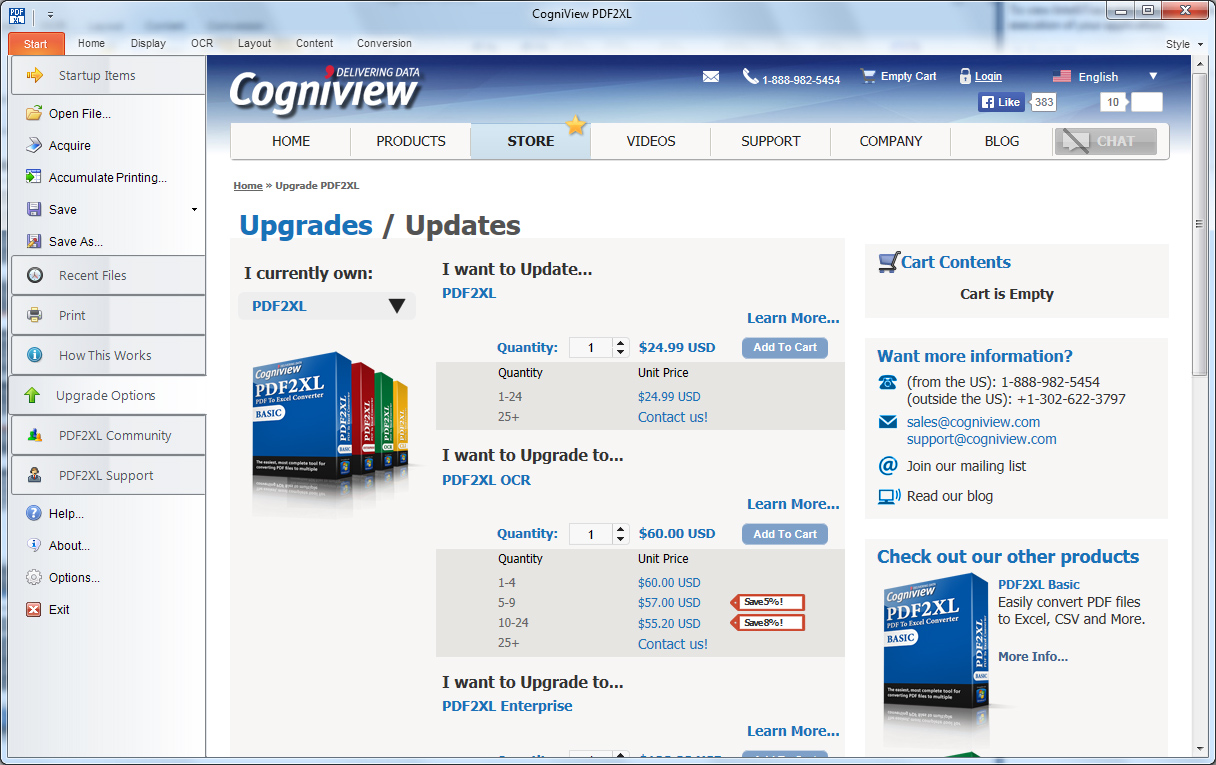Click Learn More for PDF2XL update
The width and height of the screenshot is (1216, 765).
coord(793,318)
